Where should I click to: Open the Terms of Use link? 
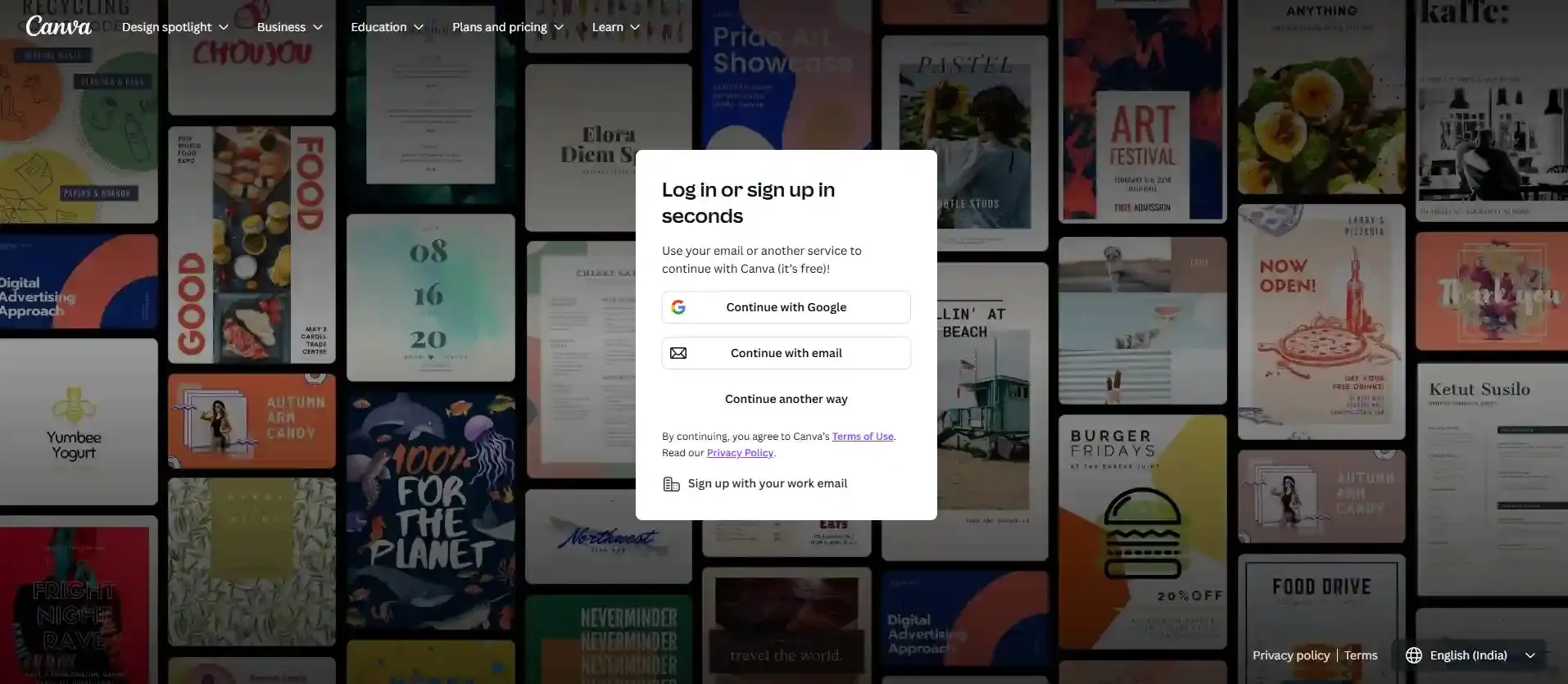click(x=862, y=437)
